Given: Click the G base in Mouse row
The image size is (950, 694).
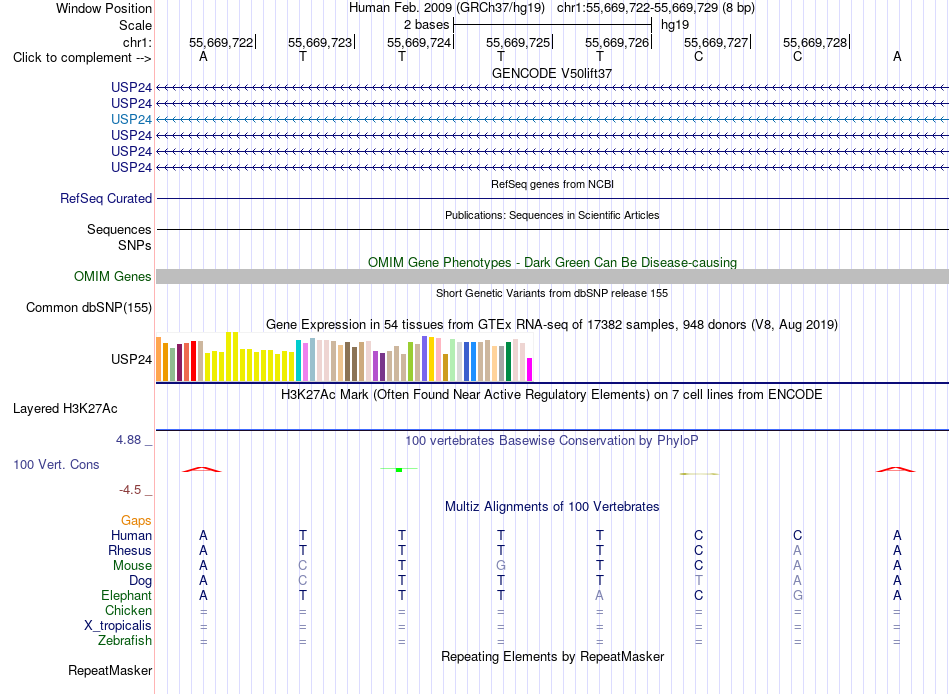Looking at the screenshot, I should (x=500, y=566).
